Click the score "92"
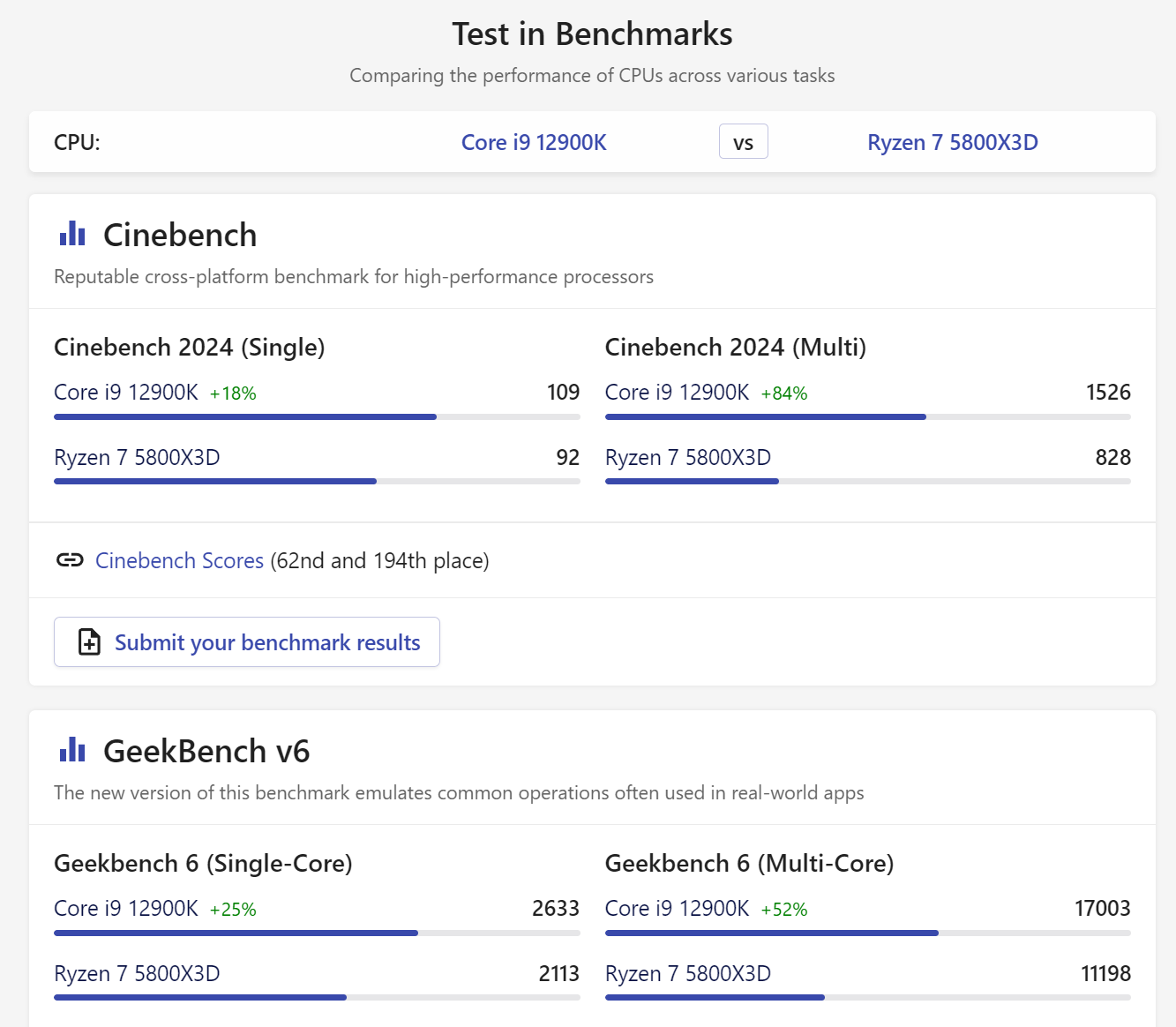Image resolution: width=1176 pixels, height=1027 pixels. pyautogui.click(x=568, y=457)
